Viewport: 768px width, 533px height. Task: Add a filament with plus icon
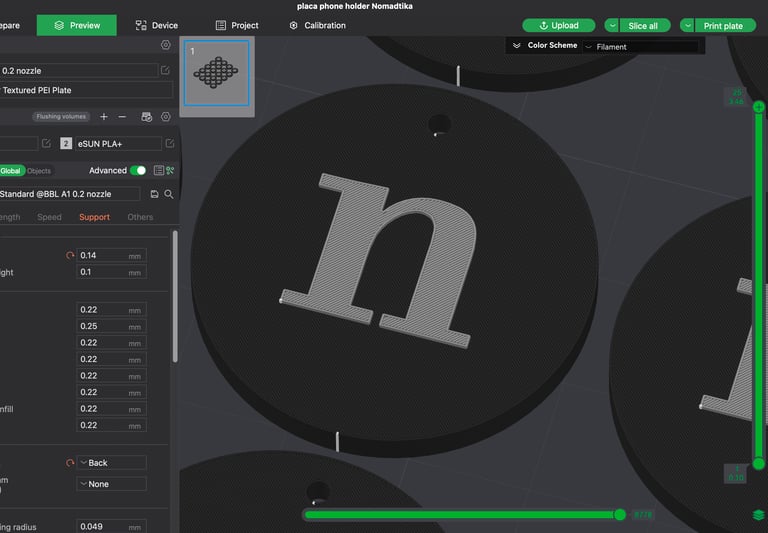[104, 117]
